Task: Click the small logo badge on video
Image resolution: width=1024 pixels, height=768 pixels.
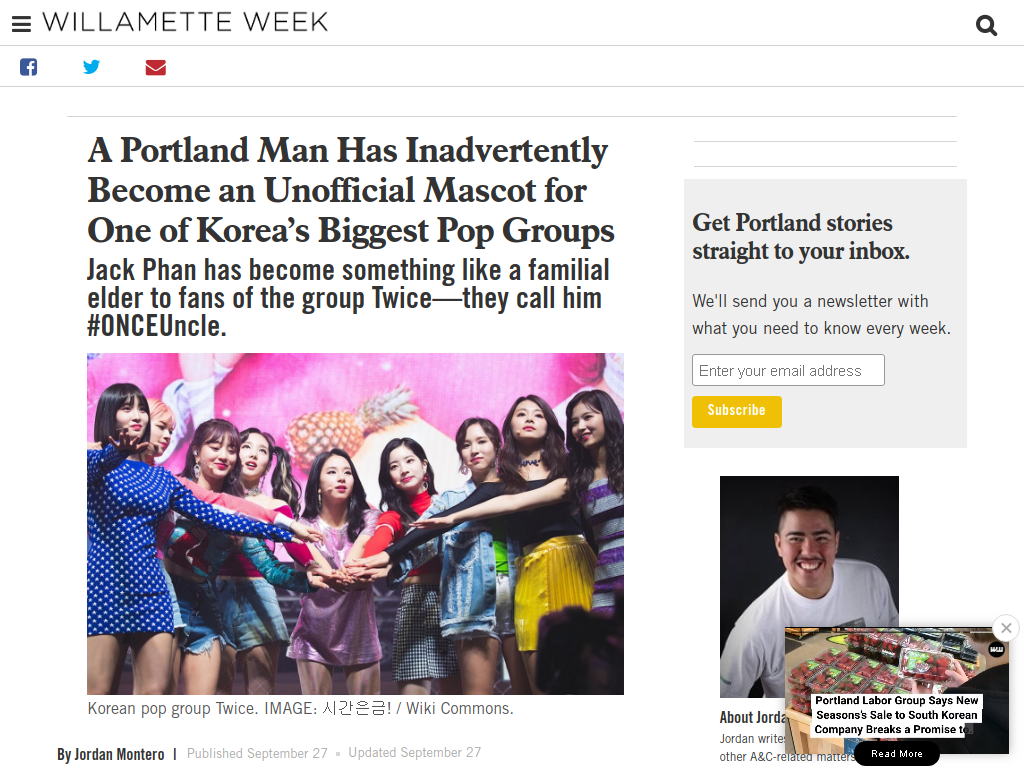Action: coord(997,648)
